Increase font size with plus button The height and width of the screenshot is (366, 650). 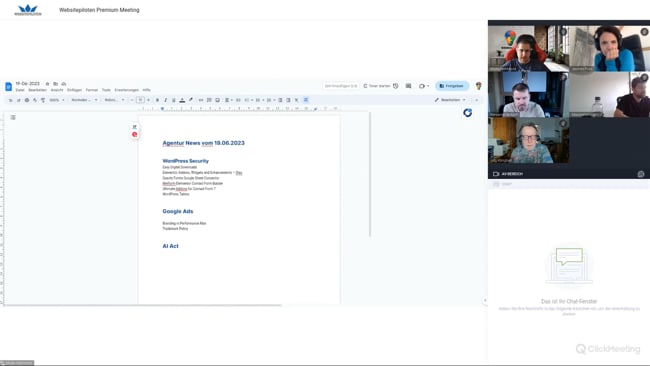(148, 100)
